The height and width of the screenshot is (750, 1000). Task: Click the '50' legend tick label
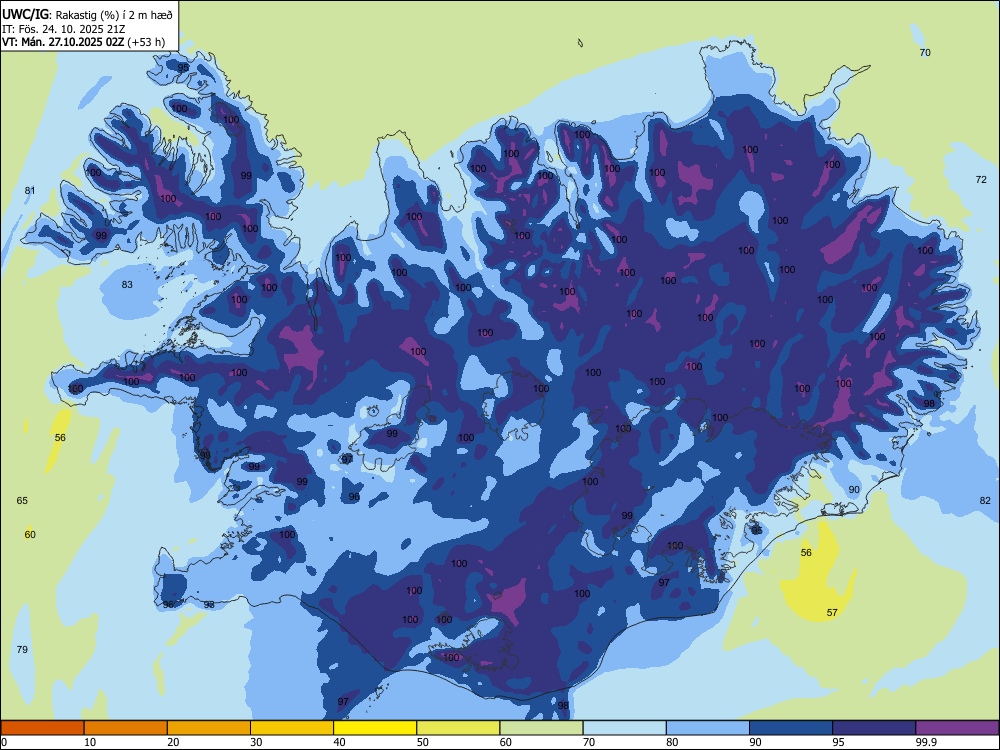click(423, 742)
